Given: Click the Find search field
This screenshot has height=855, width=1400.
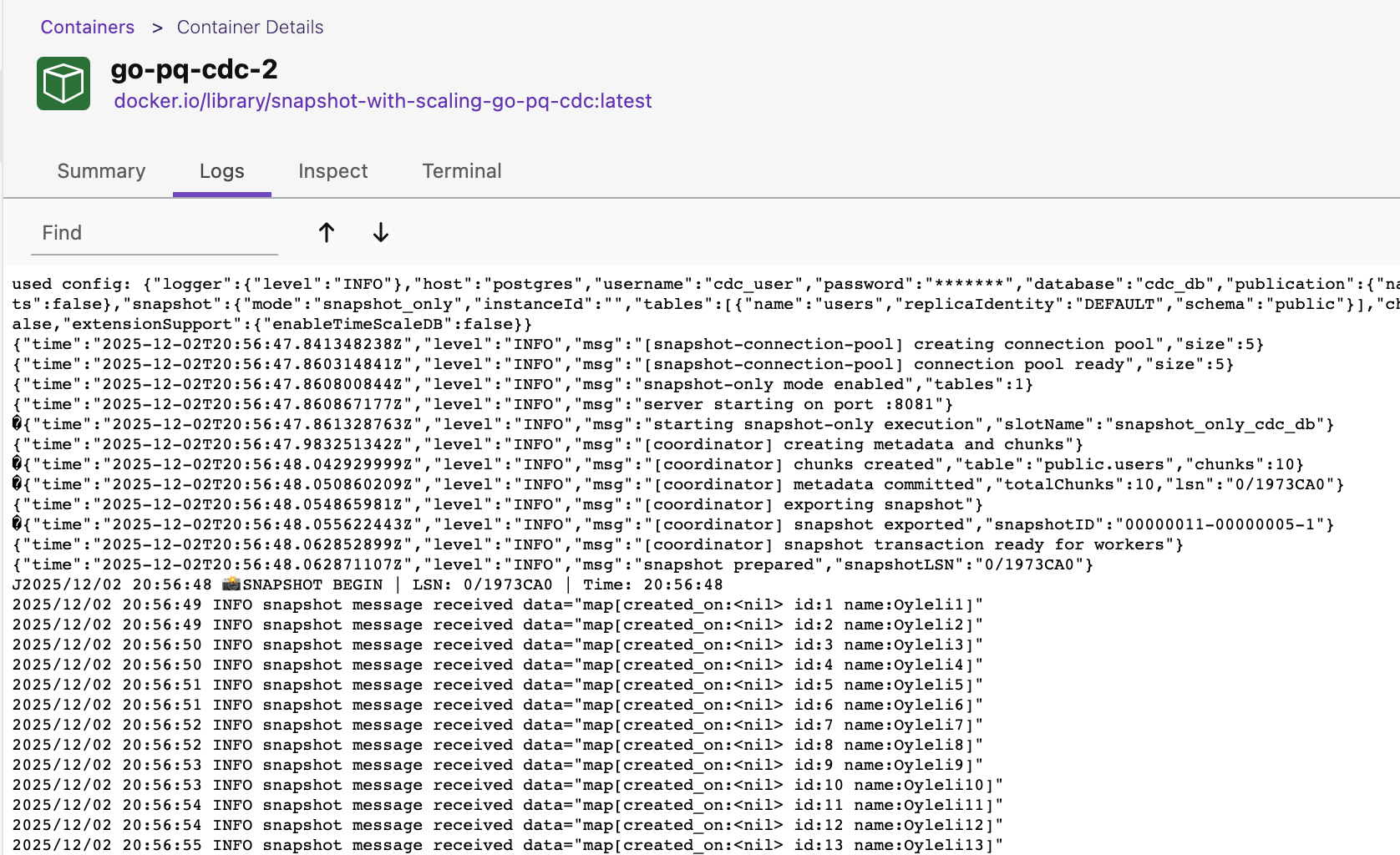Looking at the screenshot, I should [154, 233].
